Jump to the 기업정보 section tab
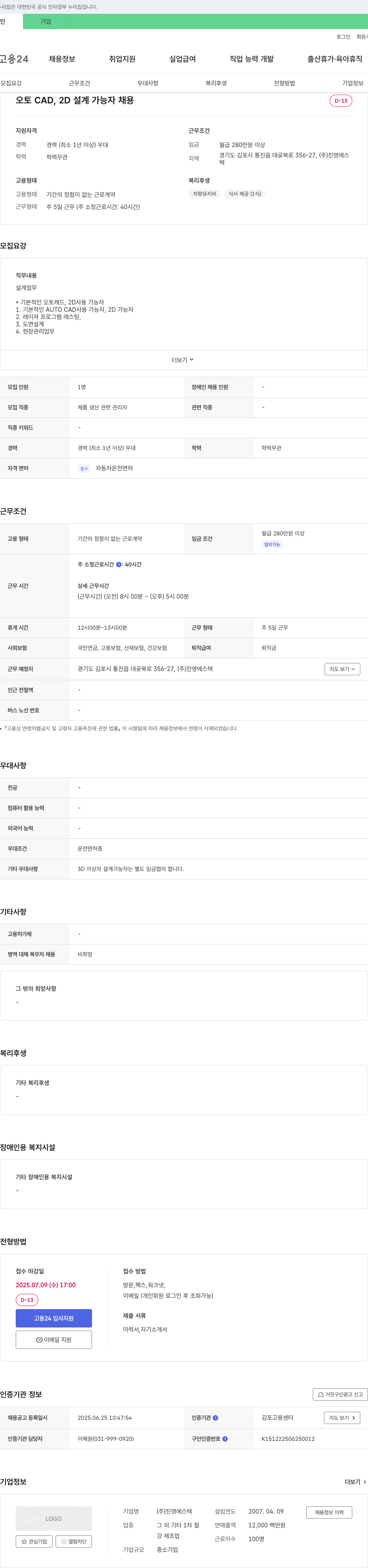The width and height of the screenshot is (368, 1568). point(352,83)
